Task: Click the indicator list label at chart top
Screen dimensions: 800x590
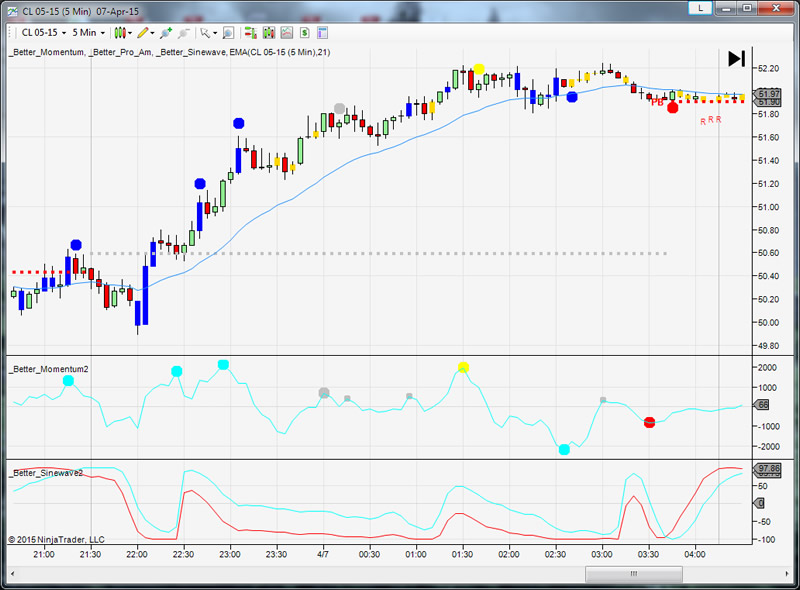Action: coord(170,52)
